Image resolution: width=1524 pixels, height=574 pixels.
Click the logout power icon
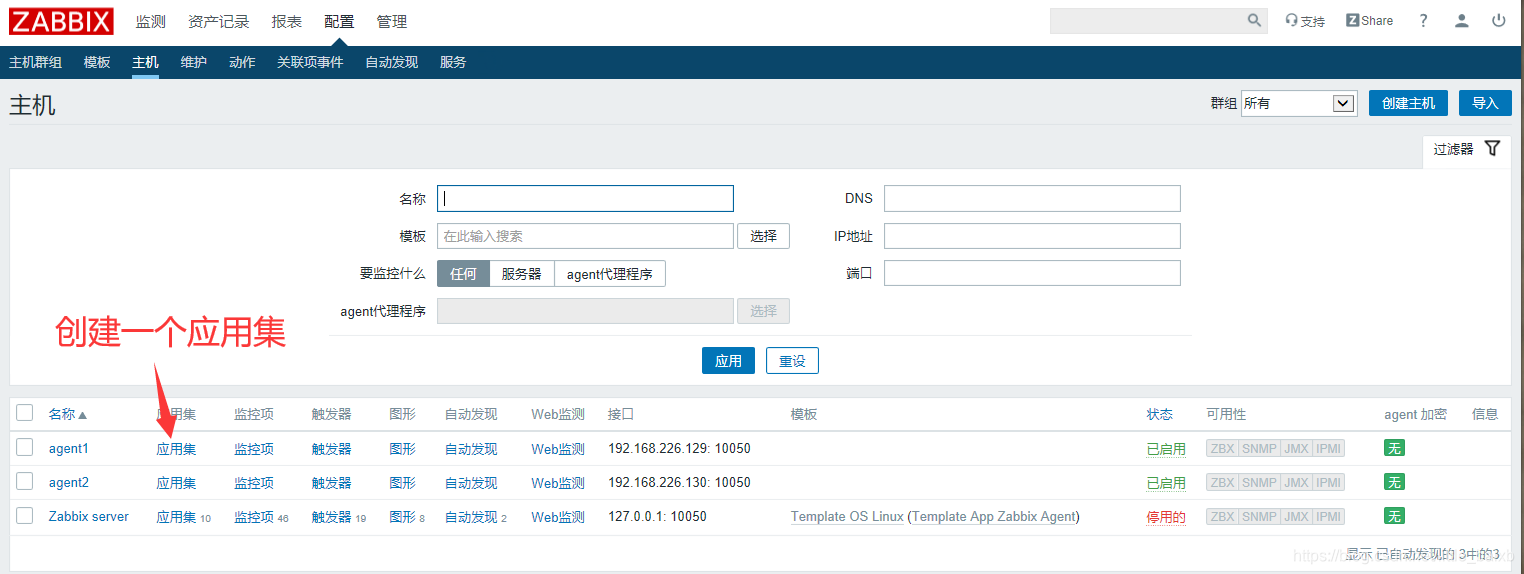pos(1499,21)
